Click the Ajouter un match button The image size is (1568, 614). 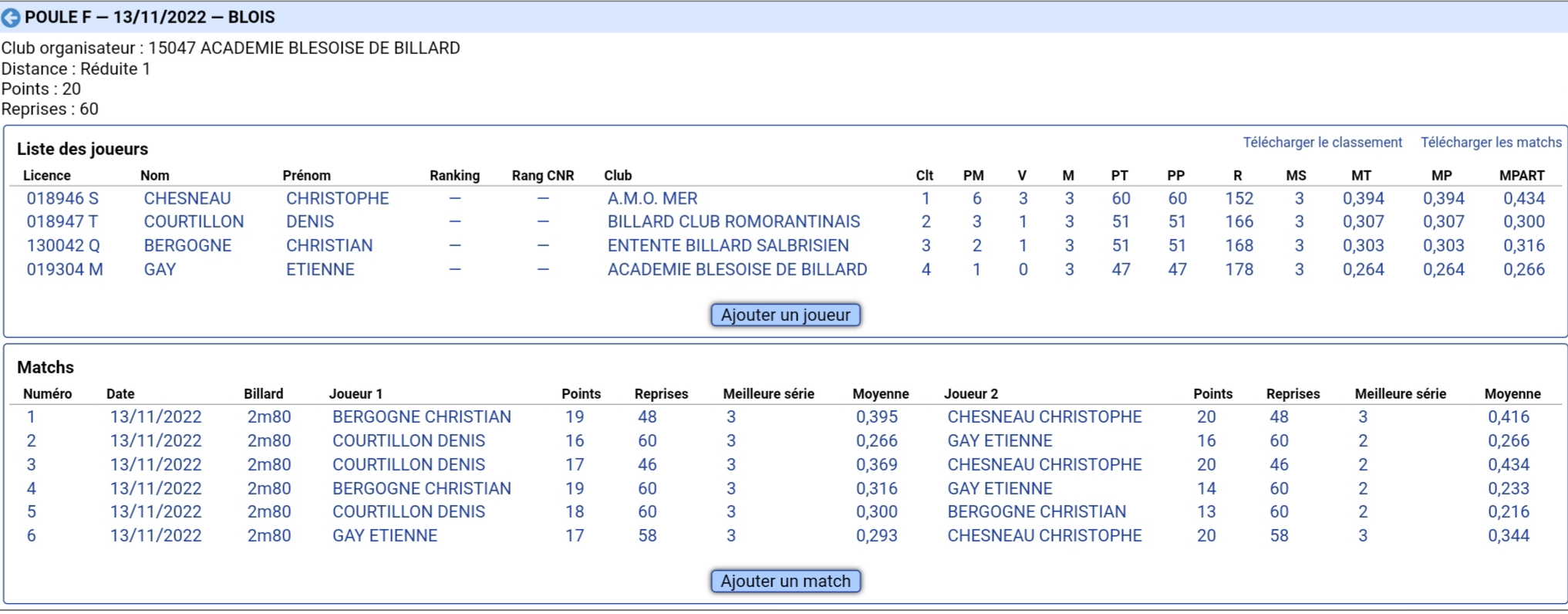coord(785,581)
